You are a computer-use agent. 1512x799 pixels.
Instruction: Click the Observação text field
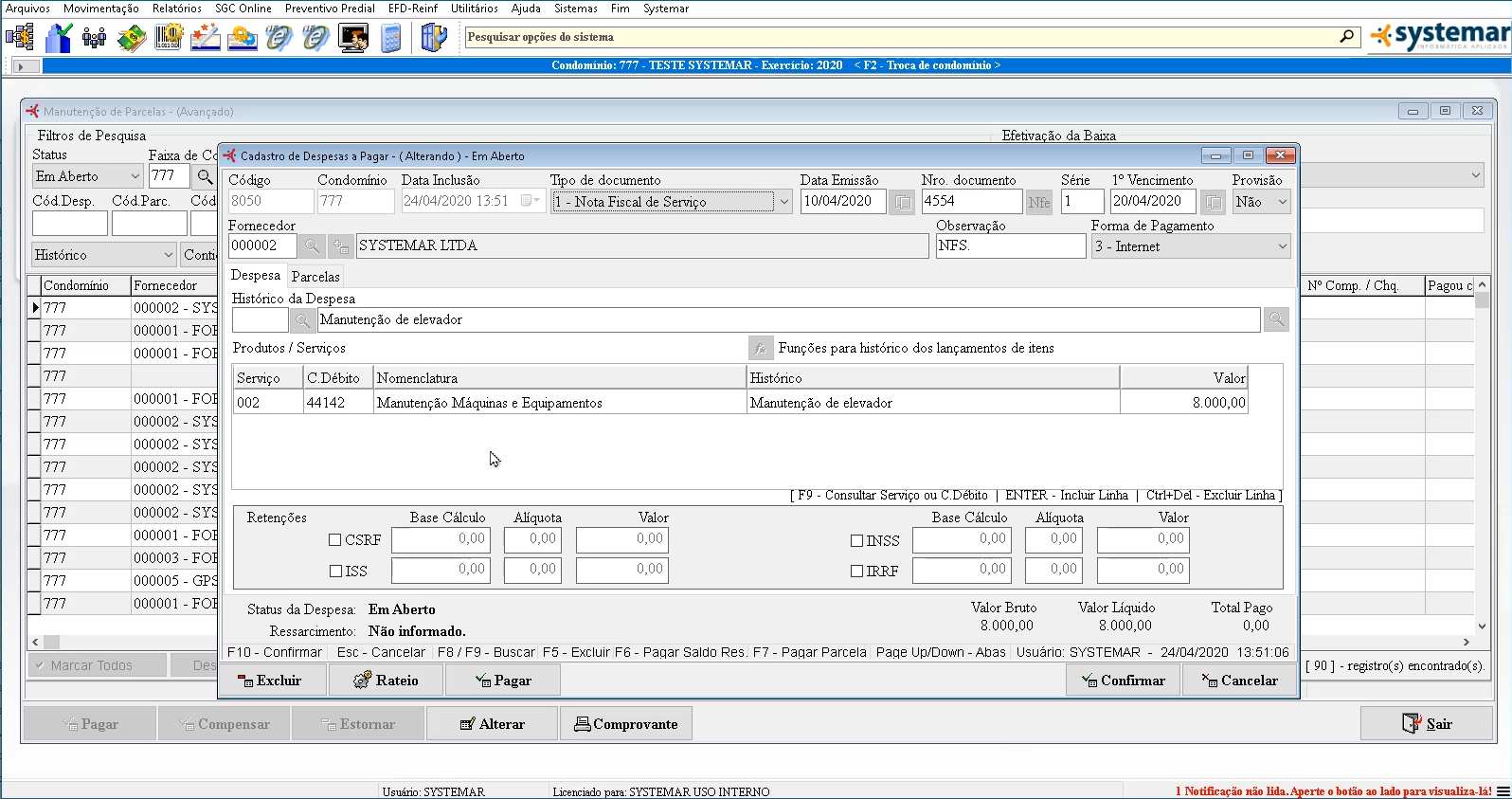(1010, 245)
